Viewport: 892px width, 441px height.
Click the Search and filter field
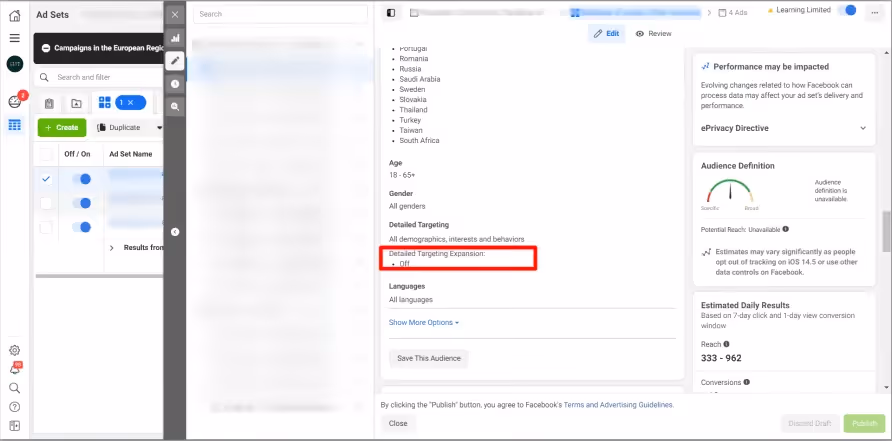100,77
